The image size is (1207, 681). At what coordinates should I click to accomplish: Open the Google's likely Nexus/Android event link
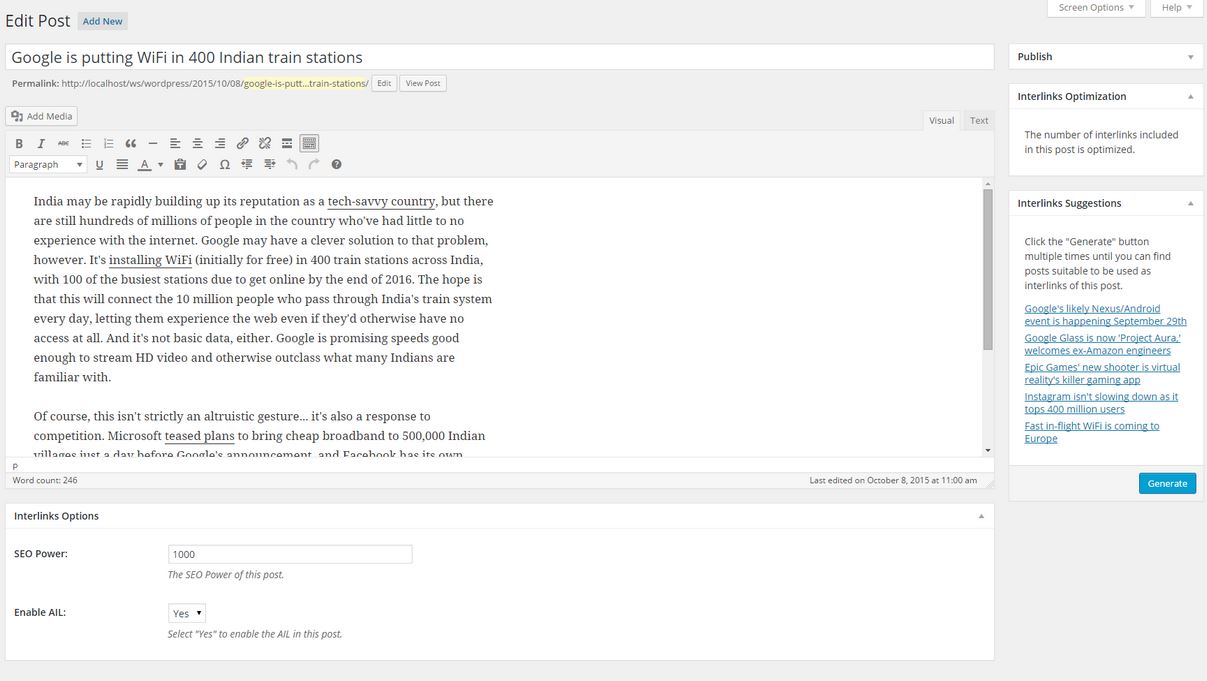[x=1105, y=315]
